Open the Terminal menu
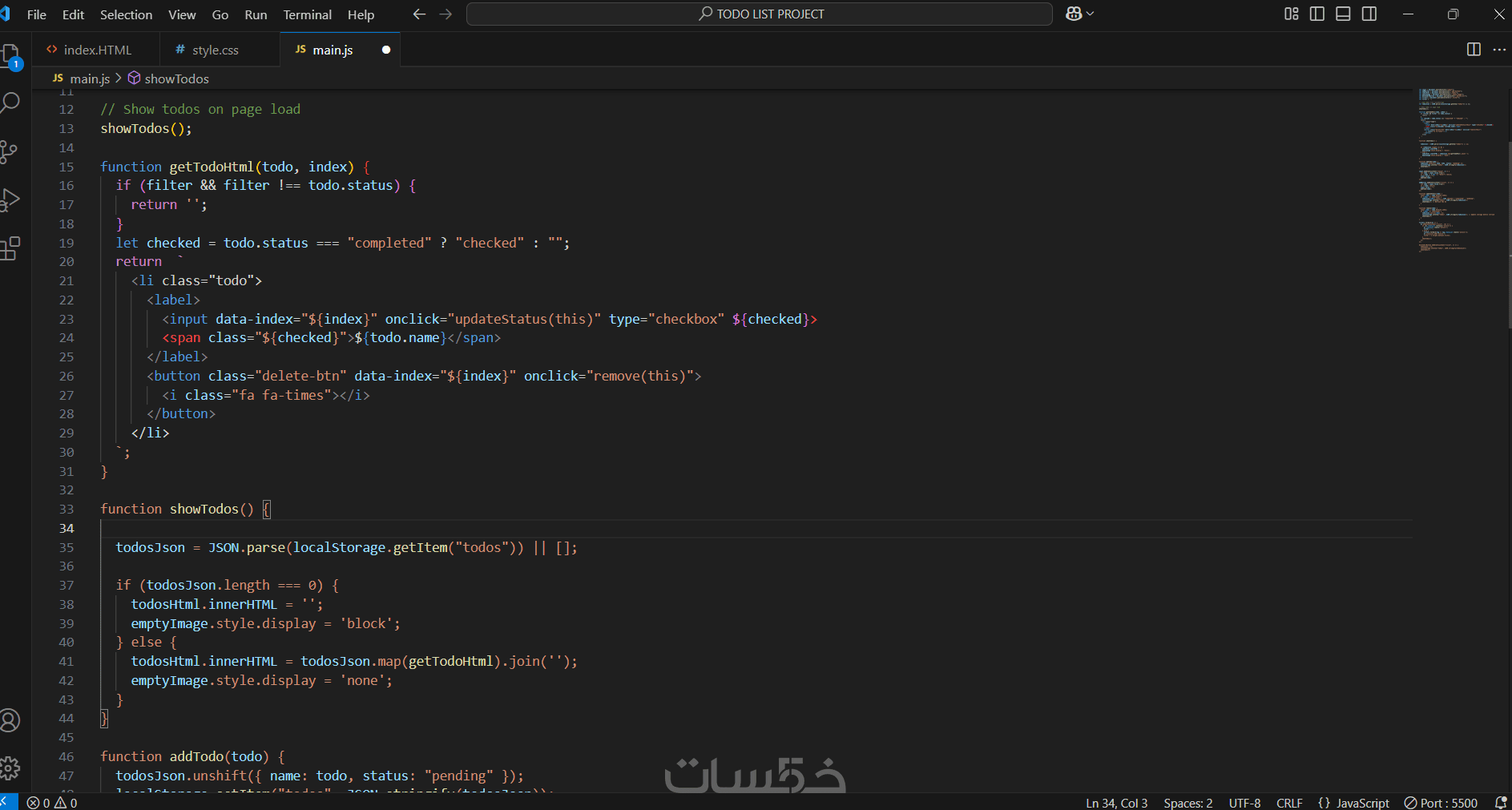The width and height of the screenshot is (1512, 810). pyautogui.click(x=307, y=14)
